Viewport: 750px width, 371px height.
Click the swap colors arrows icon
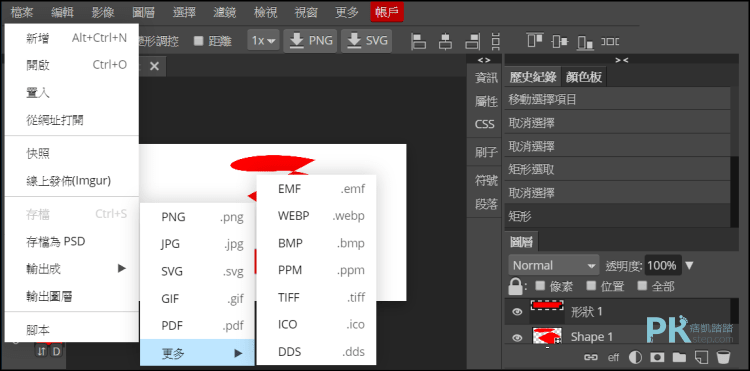(42, 351)
